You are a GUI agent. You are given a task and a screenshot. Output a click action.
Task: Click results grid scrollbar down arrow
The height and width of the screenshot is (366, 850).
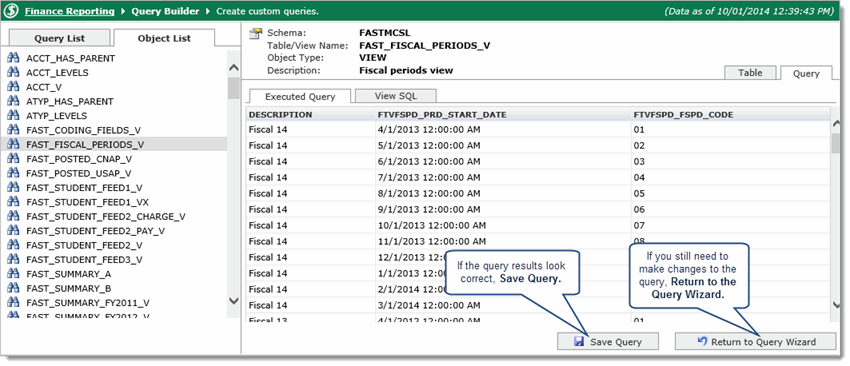[x=836, y=305]
